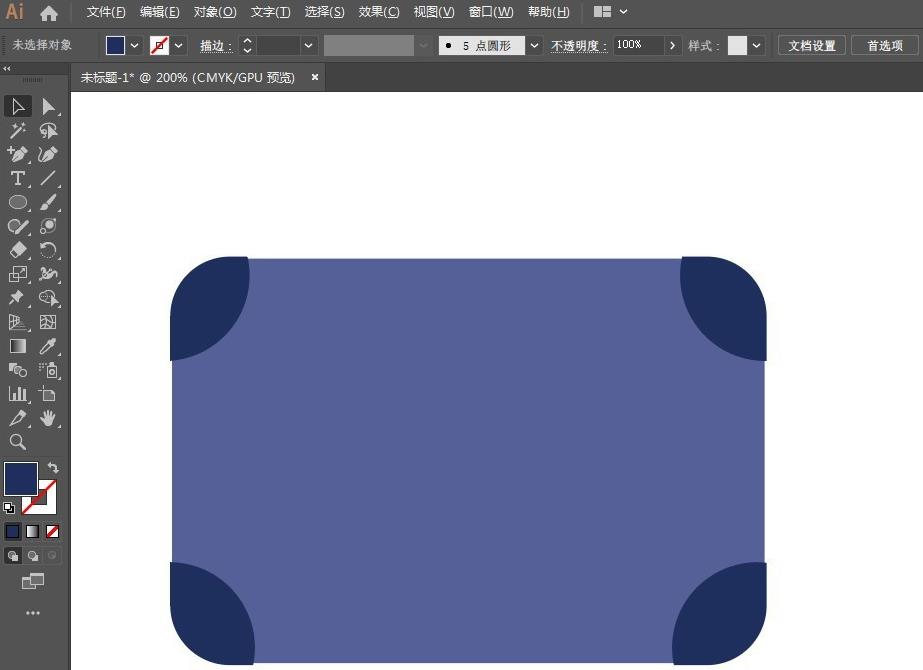Select the Magic Wand tool
The image size is (923, 670).
pyautogui.click(x=18, y=130)
